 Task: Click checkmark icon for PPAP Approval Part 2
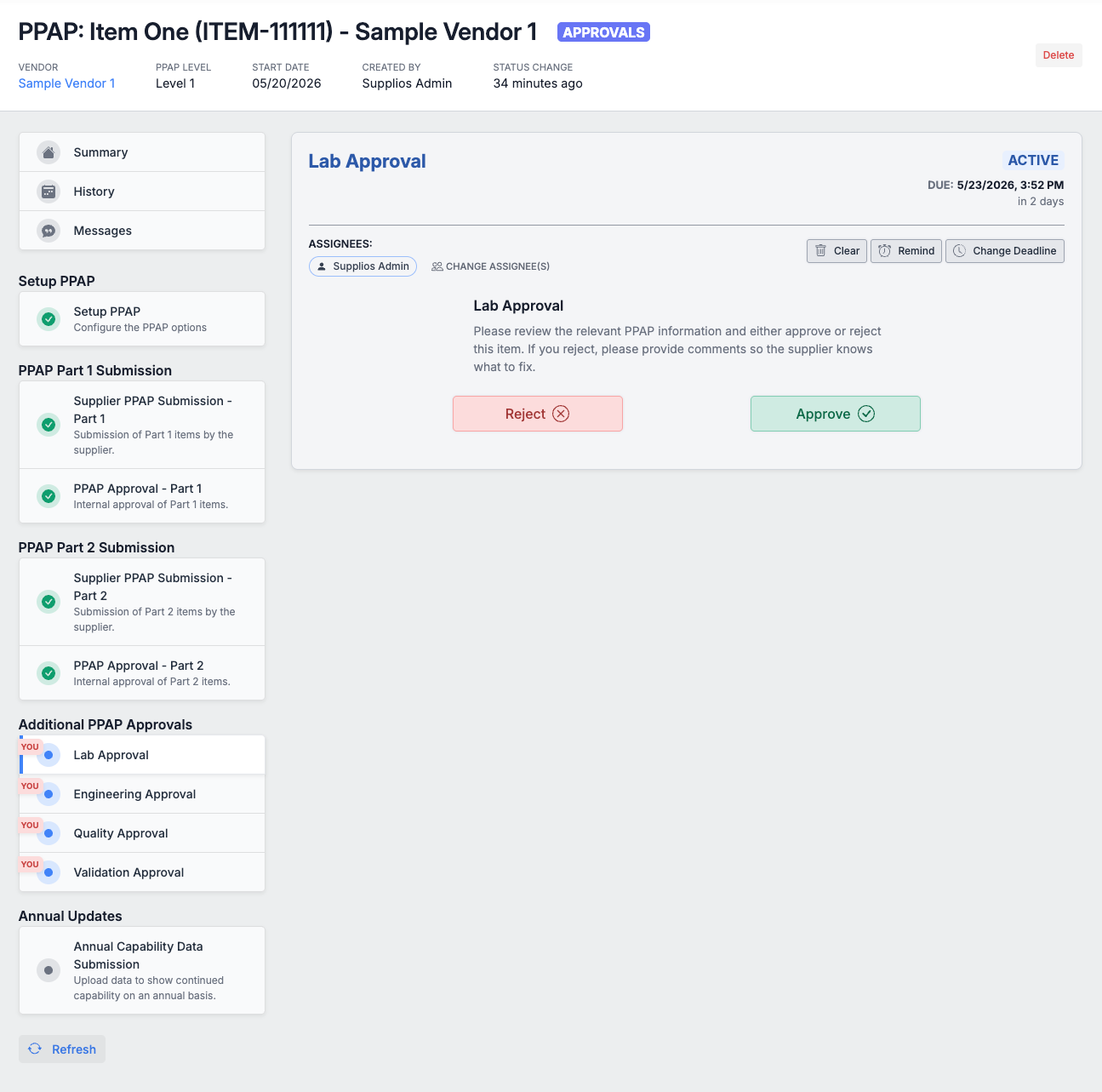(x=49, y=673)
